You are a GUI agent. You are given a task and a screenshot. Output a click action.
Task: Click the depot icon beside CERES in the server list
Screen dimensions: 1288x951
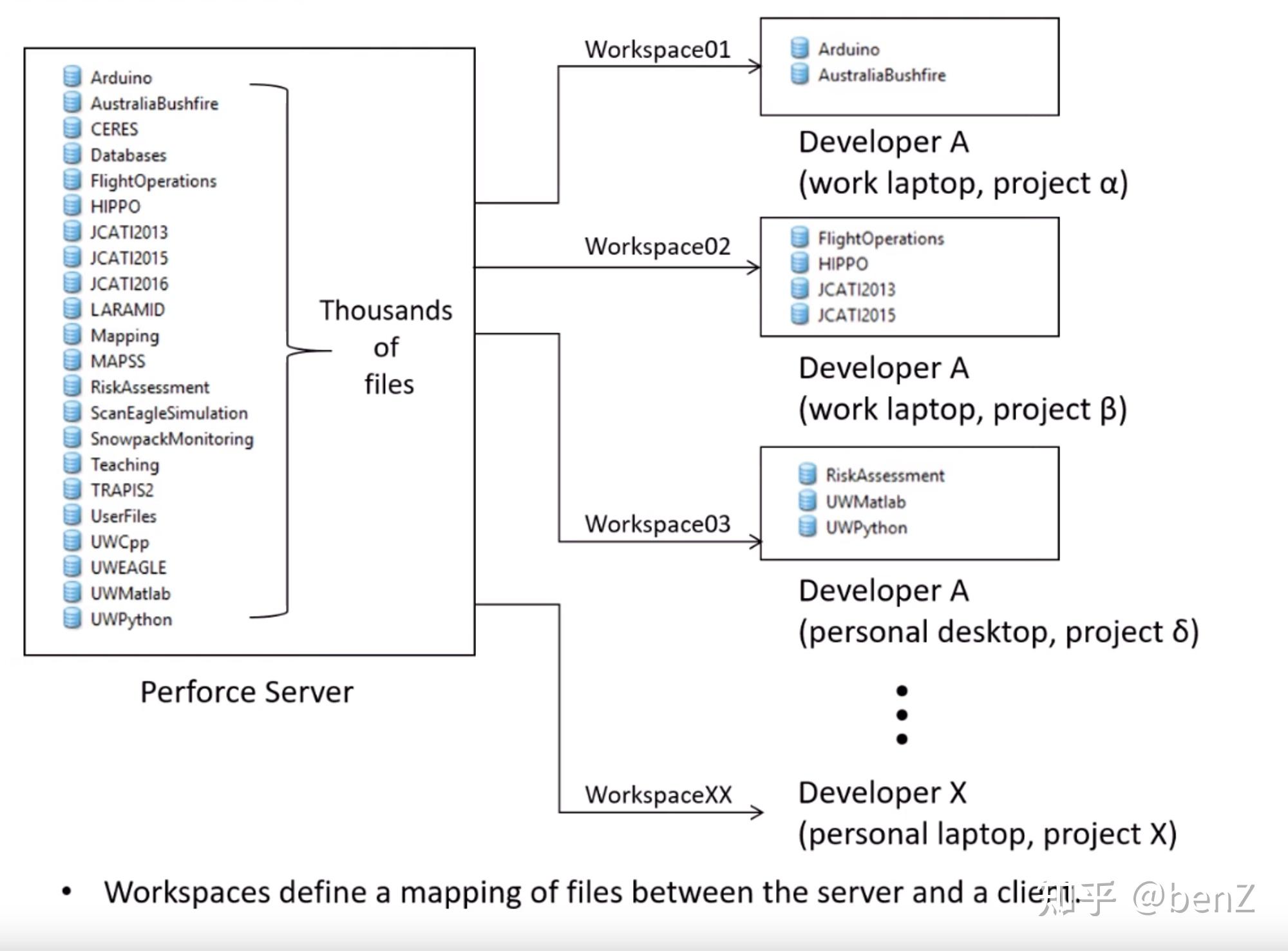coord(72,128)
